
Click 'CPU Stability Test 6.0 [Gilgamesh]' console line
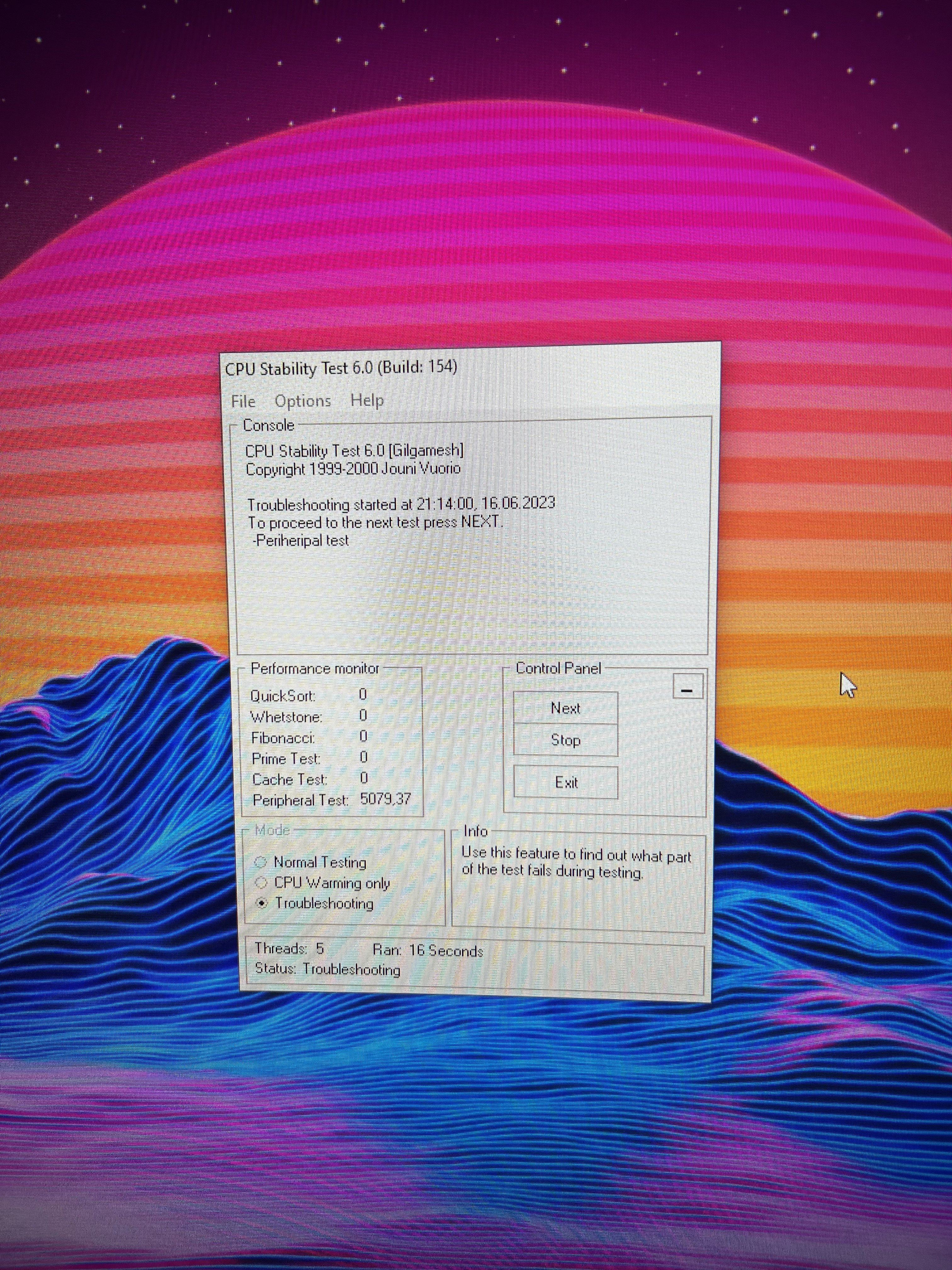354,451
